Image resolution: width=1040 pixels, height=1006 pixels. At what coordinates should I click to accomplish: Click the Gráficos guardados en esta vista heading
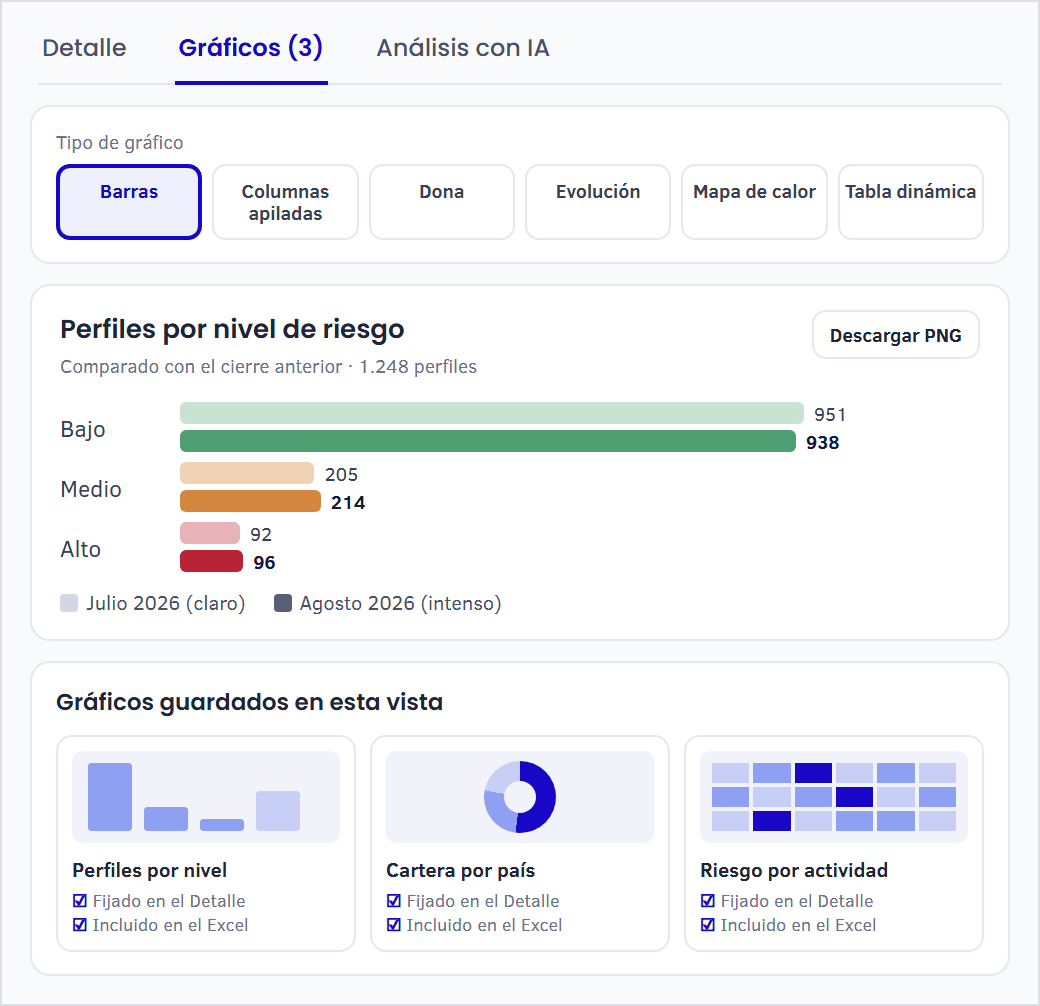[249, 702]
